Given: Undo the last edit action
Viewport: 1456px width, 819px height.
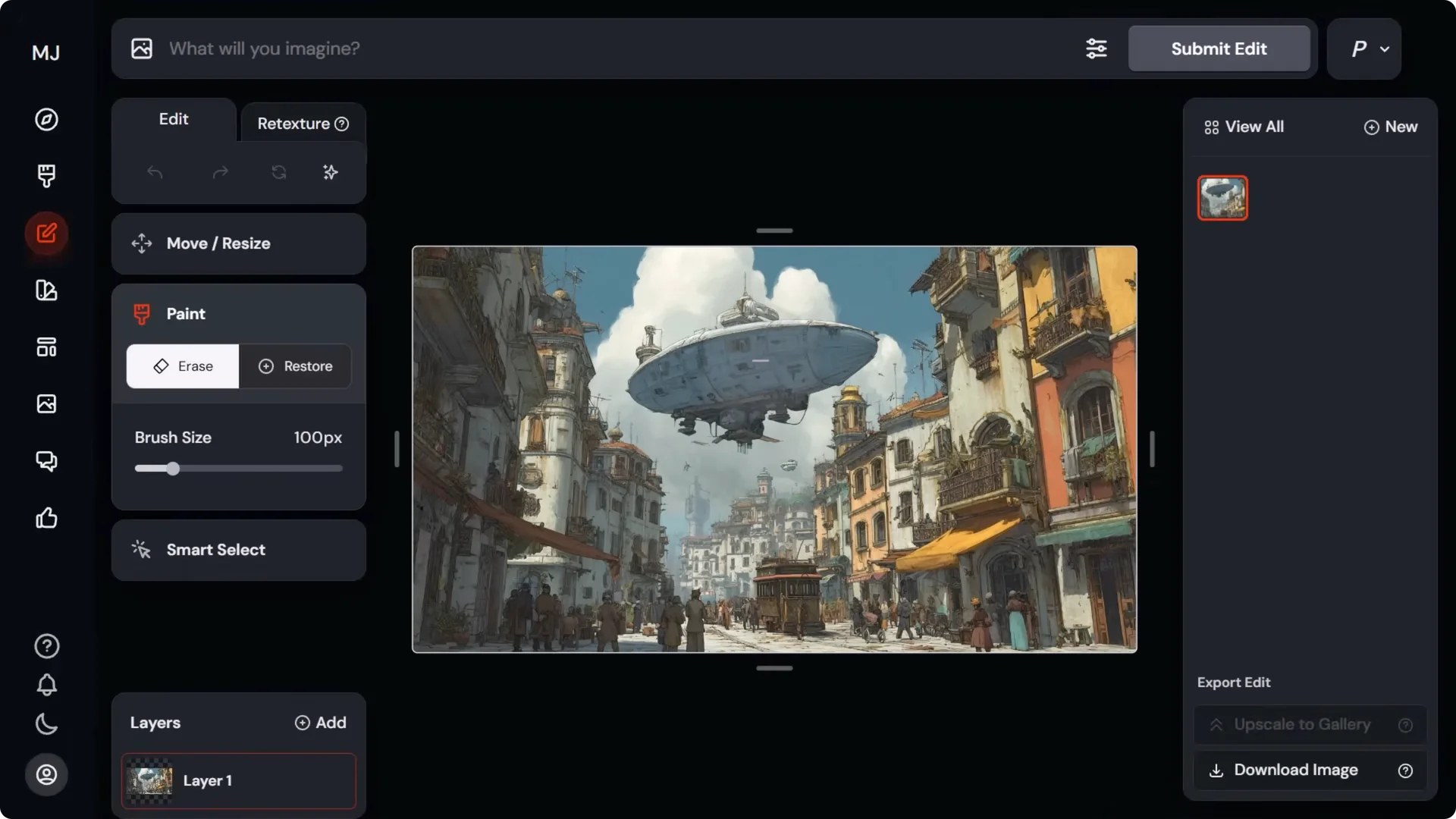Looking at the screenshot, I should [x=155, y=172].
